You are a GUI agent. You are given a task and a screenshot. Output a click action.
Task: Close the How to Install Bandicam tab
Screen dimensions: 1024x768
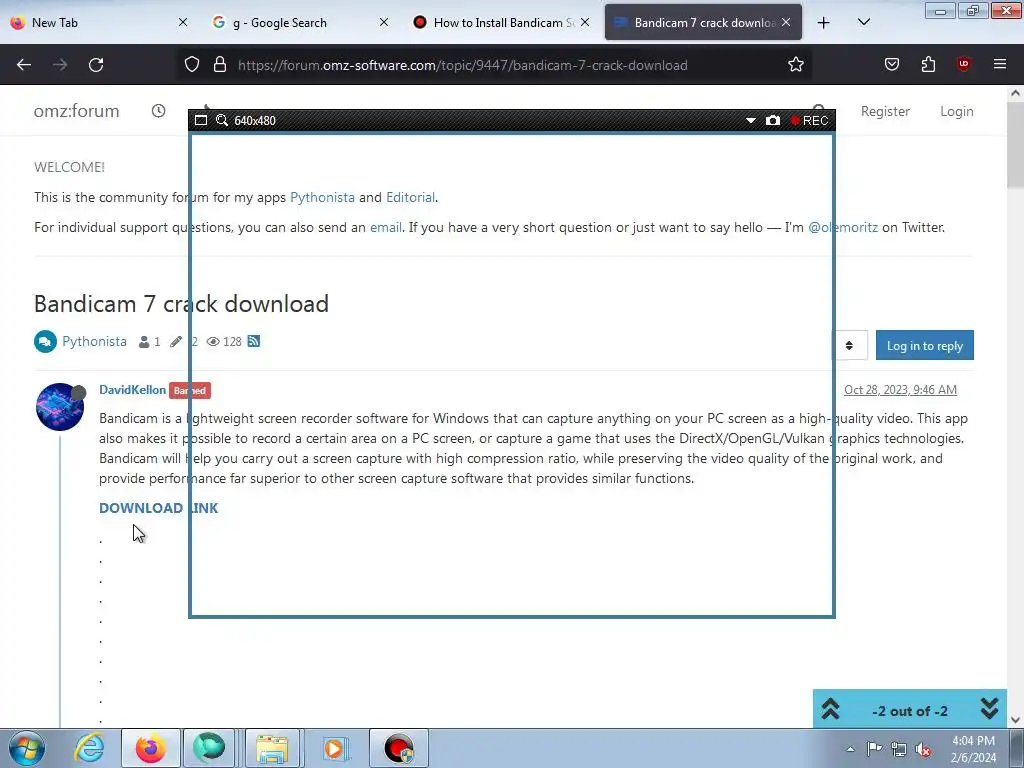coord(585,22)
